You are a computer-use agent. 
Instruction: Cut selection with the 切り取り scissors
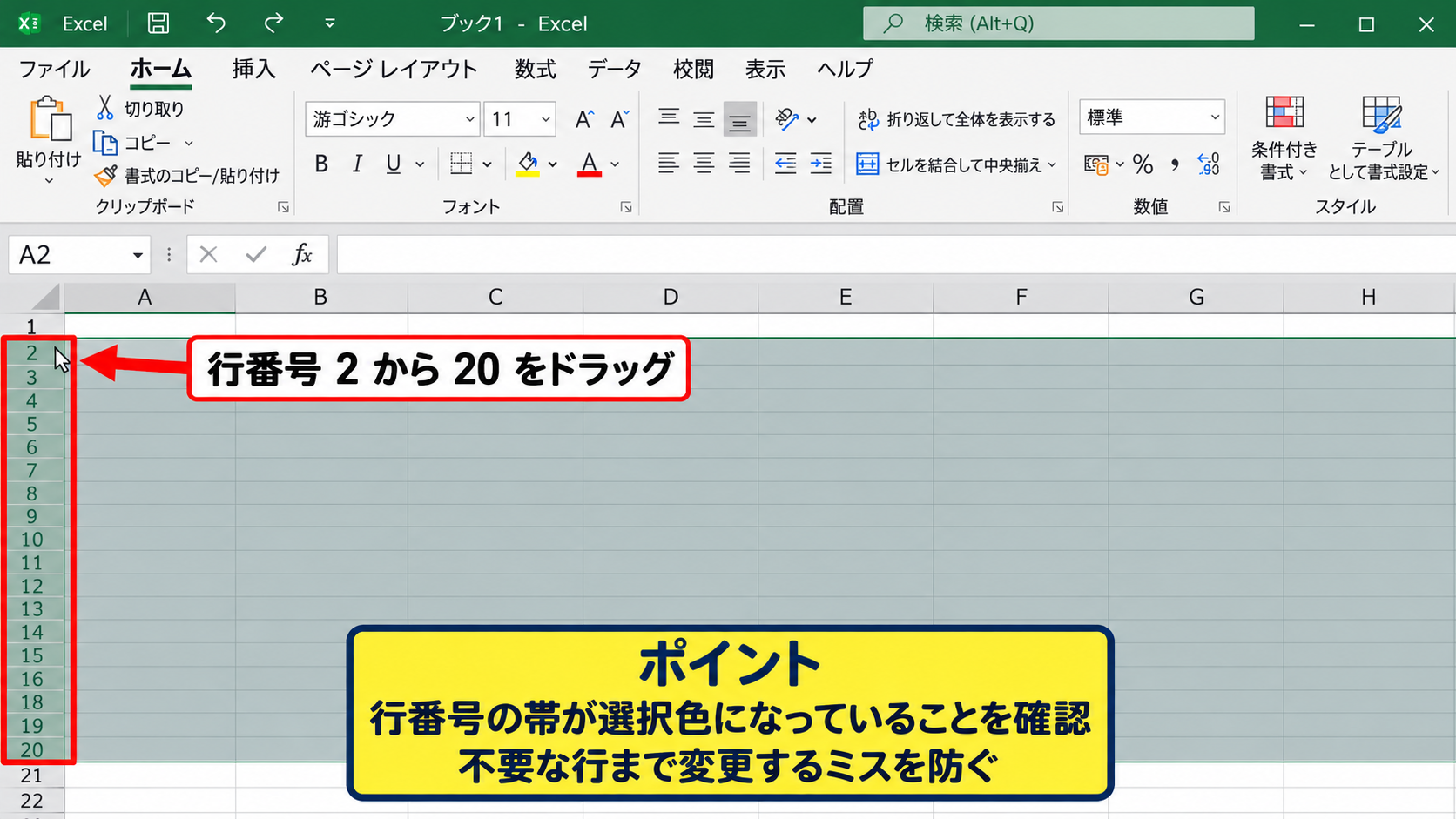click(x=139, y=109)
